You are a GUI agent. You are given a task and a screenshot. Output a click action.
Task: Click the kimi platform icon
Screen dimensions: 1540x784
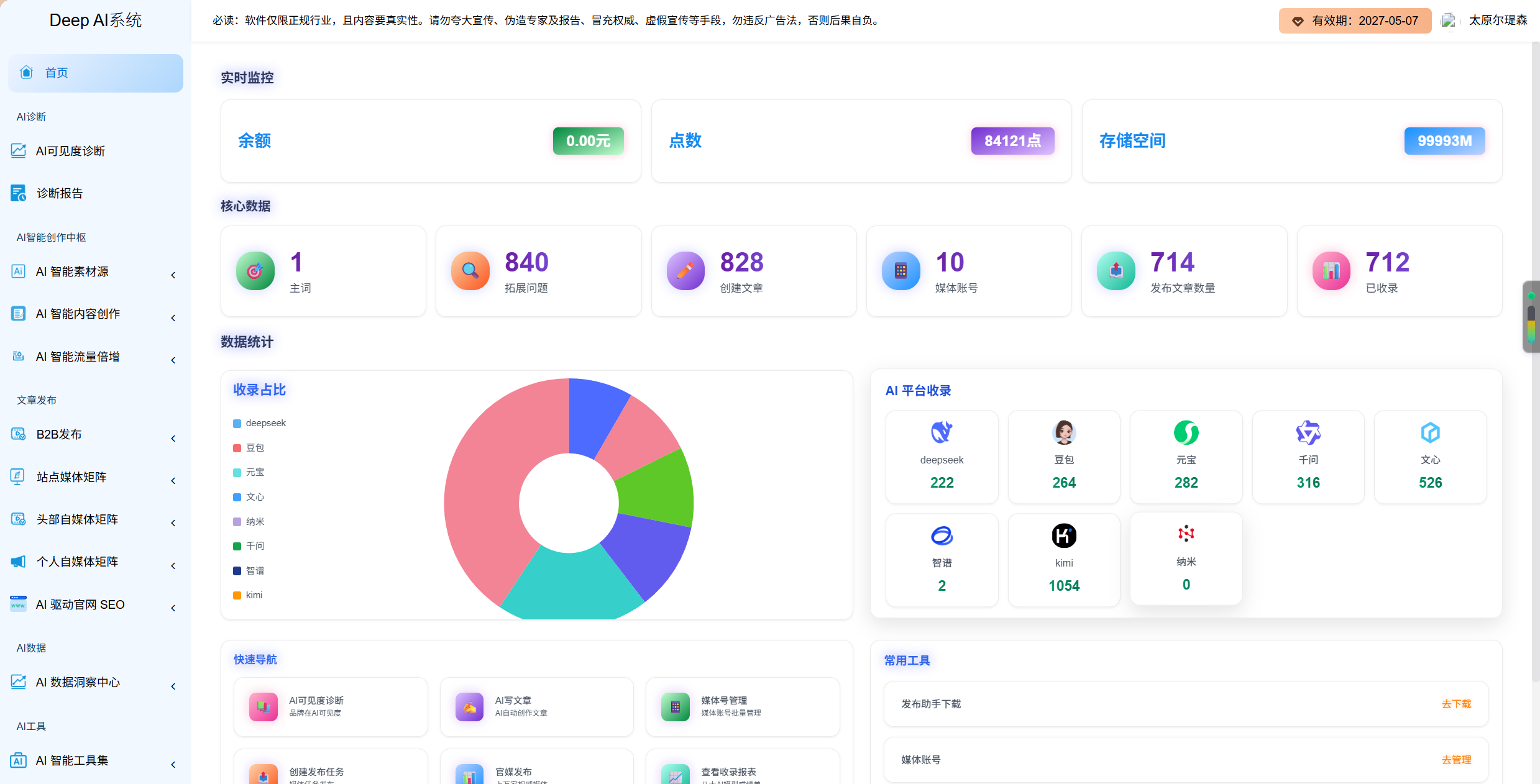pyautogui.click(x=1064, y=536)
